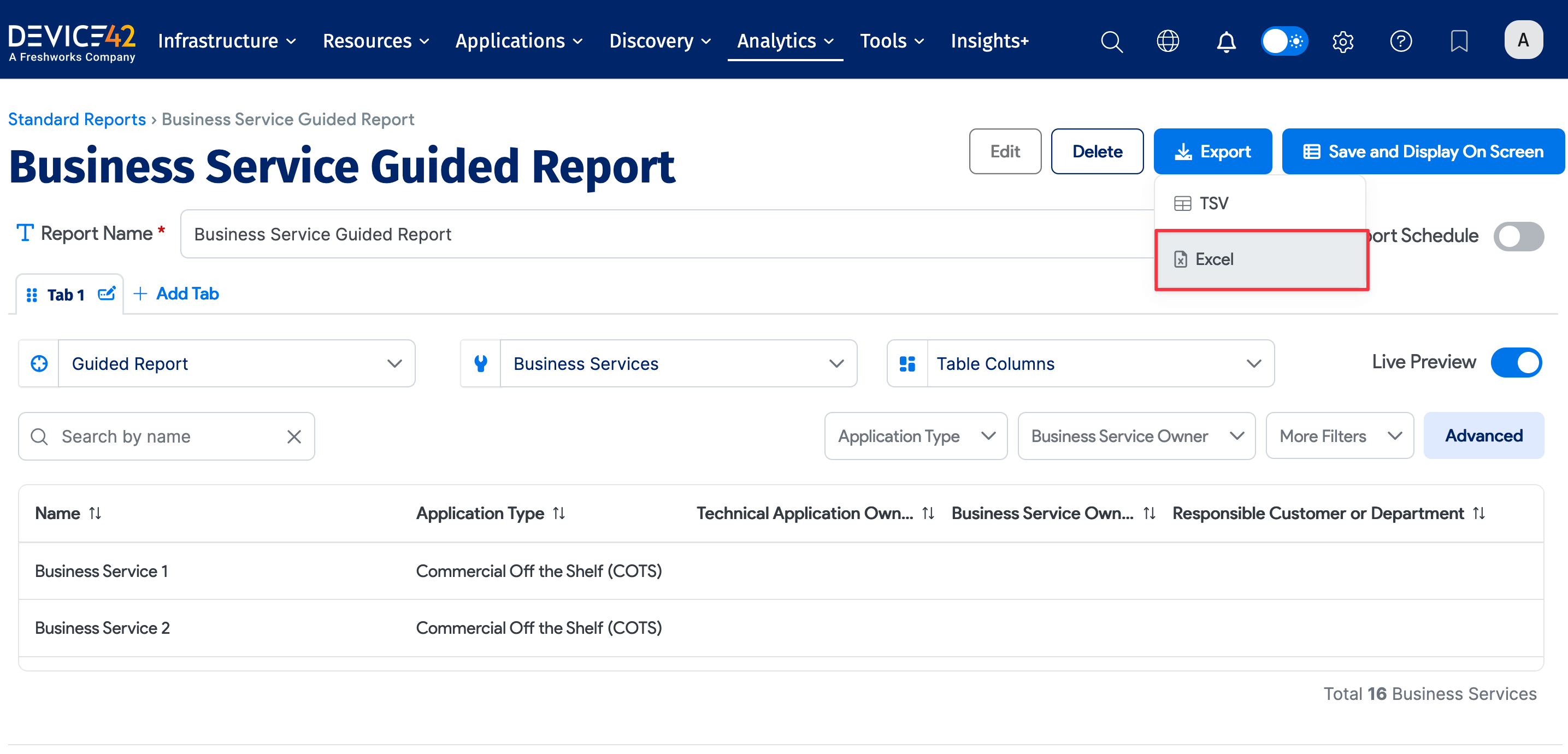Click the Guided Report target icon
The image size is (1568, 754).
pos(39,363)
